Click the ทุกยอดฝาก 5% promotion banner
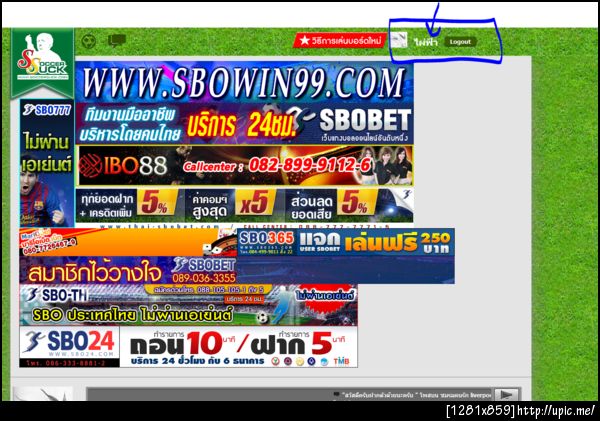Viewport: 600px width, 421px height. click(x=244, y=206)
